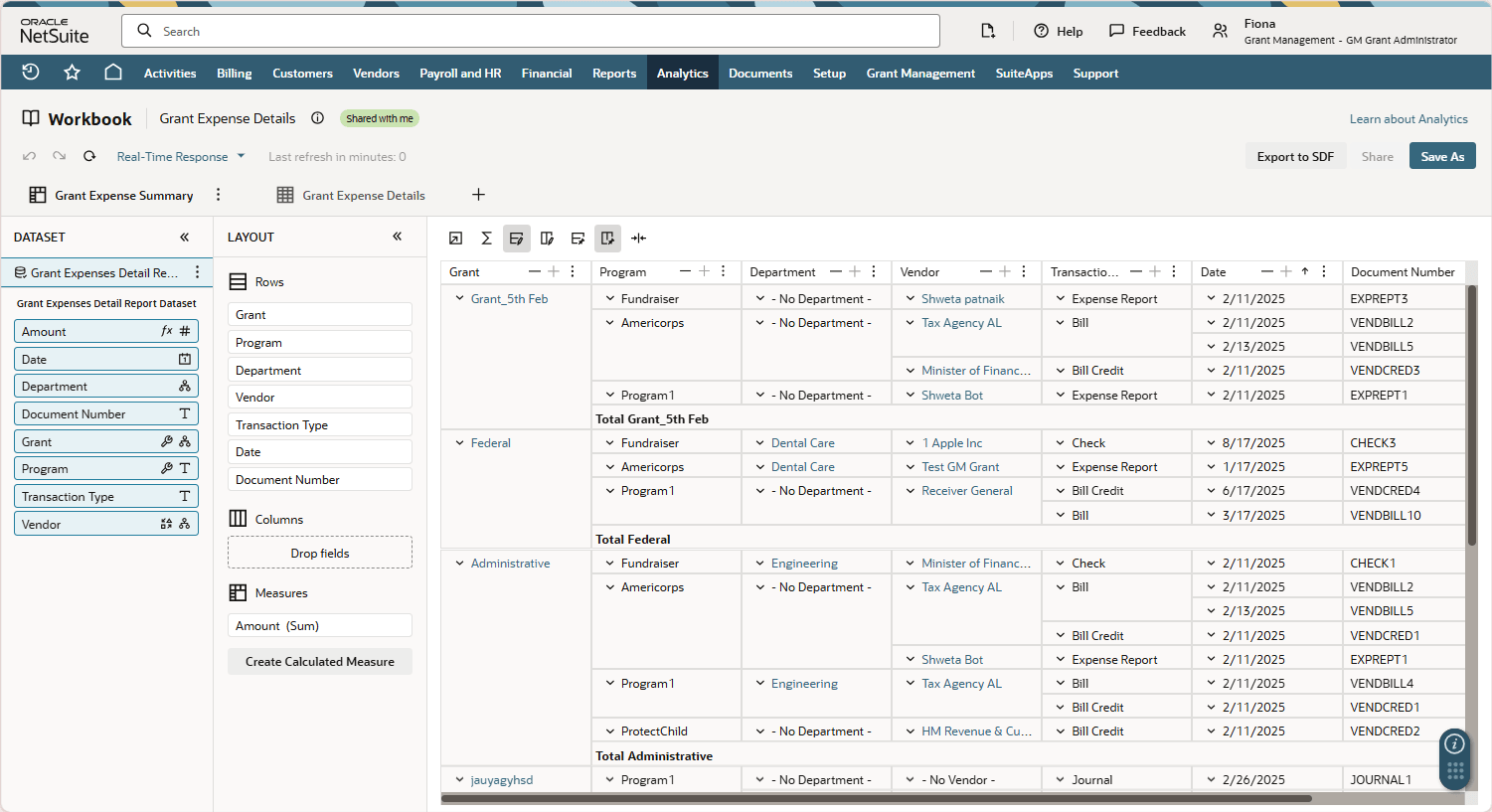The width and height of the screenshot is (1492, 812).
Task: Switch to the Analytics tab
Action: pos(682,73)
